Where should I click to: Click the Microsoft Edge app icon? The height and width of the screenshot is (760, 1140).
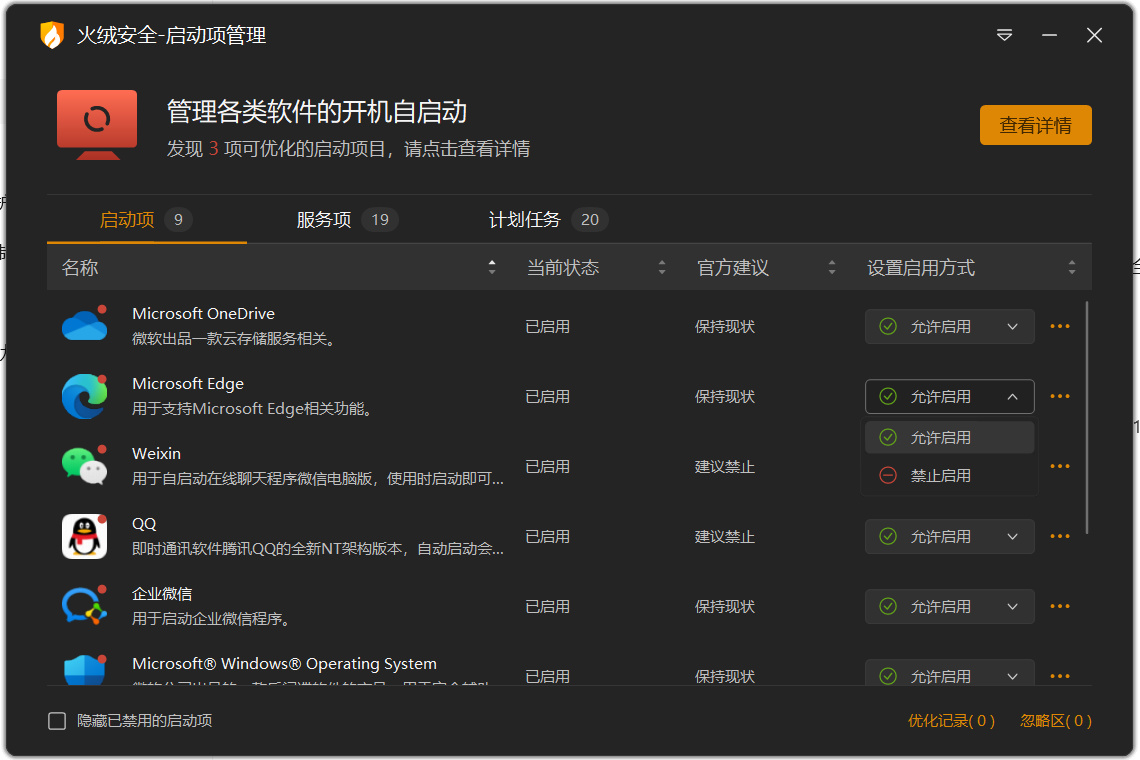tap(84, 396)
